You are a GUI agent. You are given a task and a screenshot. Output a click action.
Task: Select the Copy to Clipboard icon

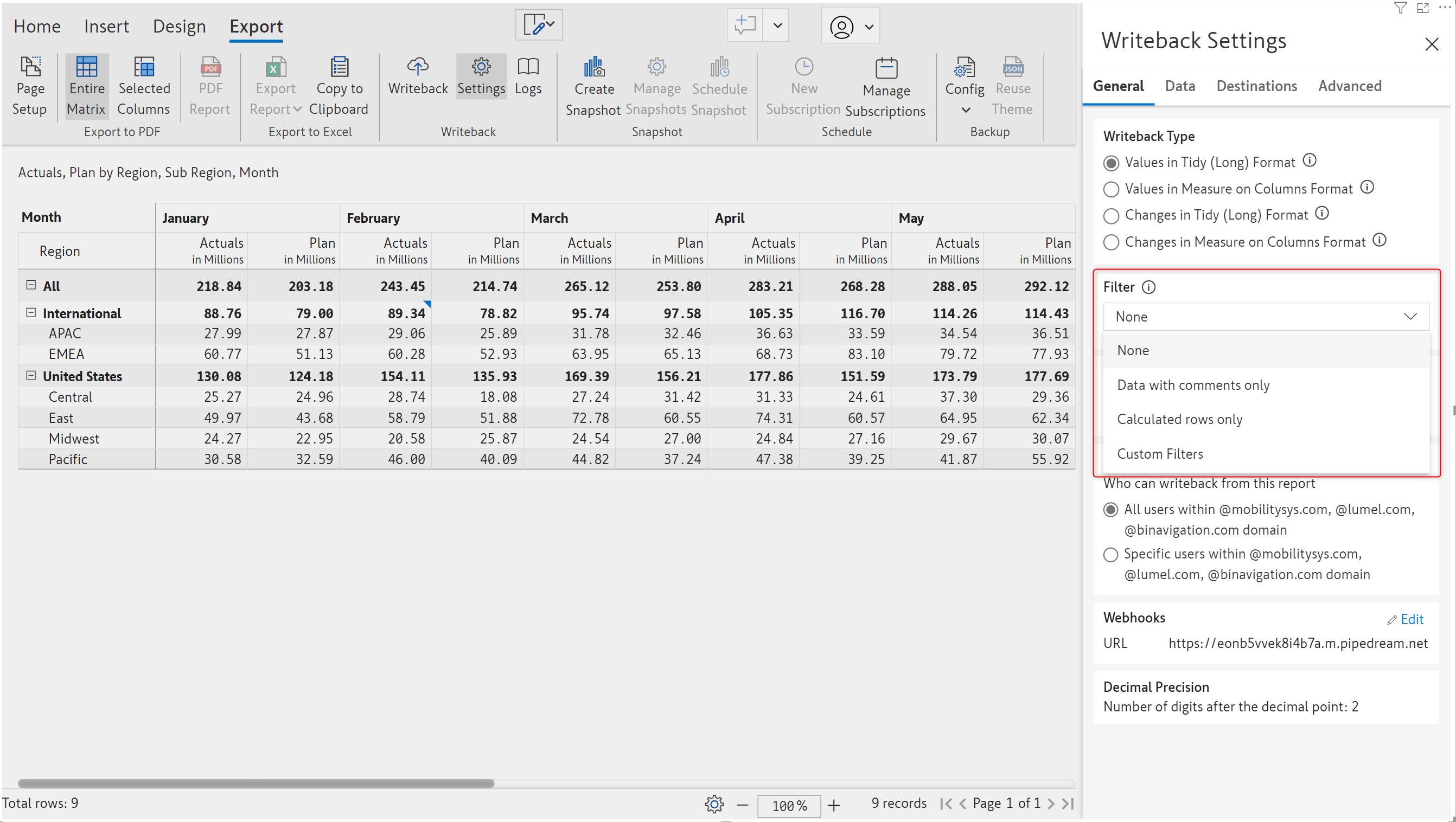click(x=339, y=67)
